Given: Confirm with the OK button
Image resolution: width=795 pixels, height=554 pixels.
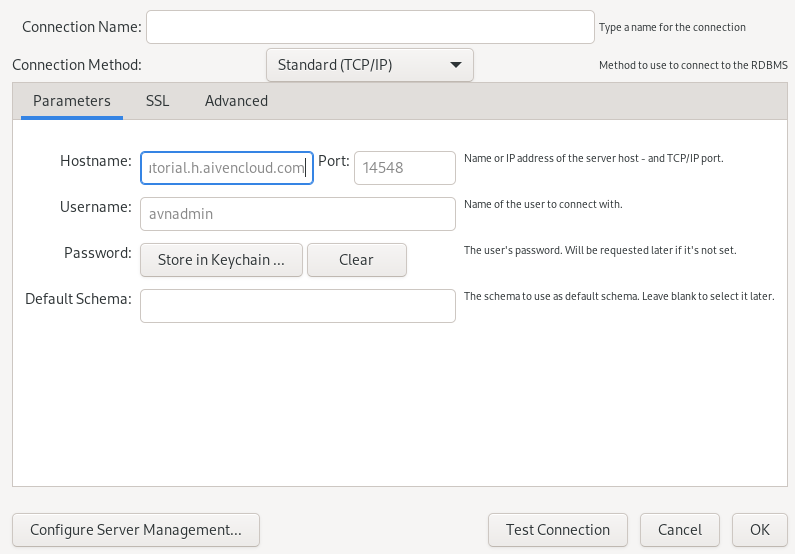Looking at the screenshot, I should tap(760, 530).
